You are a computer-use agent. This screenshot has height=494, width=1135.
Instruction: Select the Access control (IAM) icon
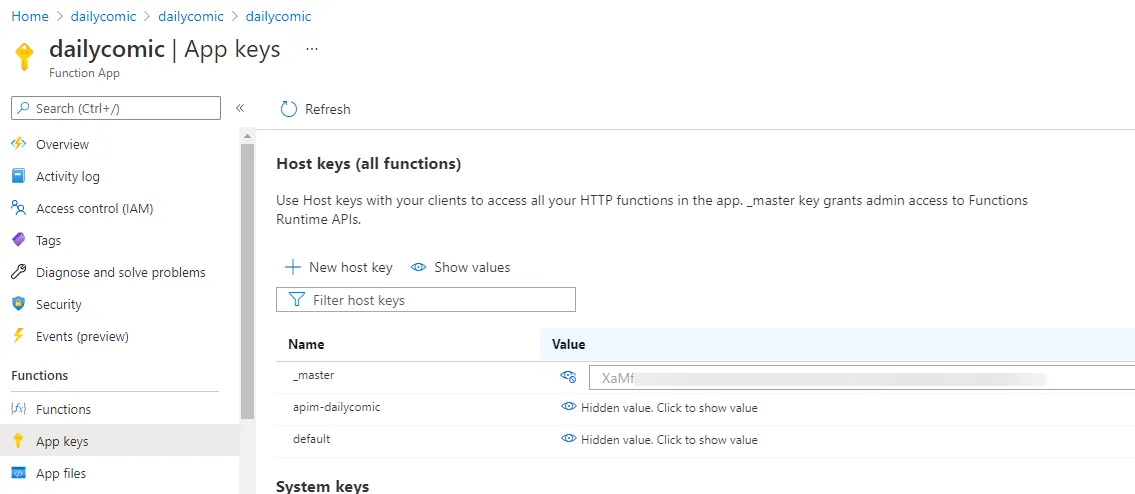pos(18,208)
